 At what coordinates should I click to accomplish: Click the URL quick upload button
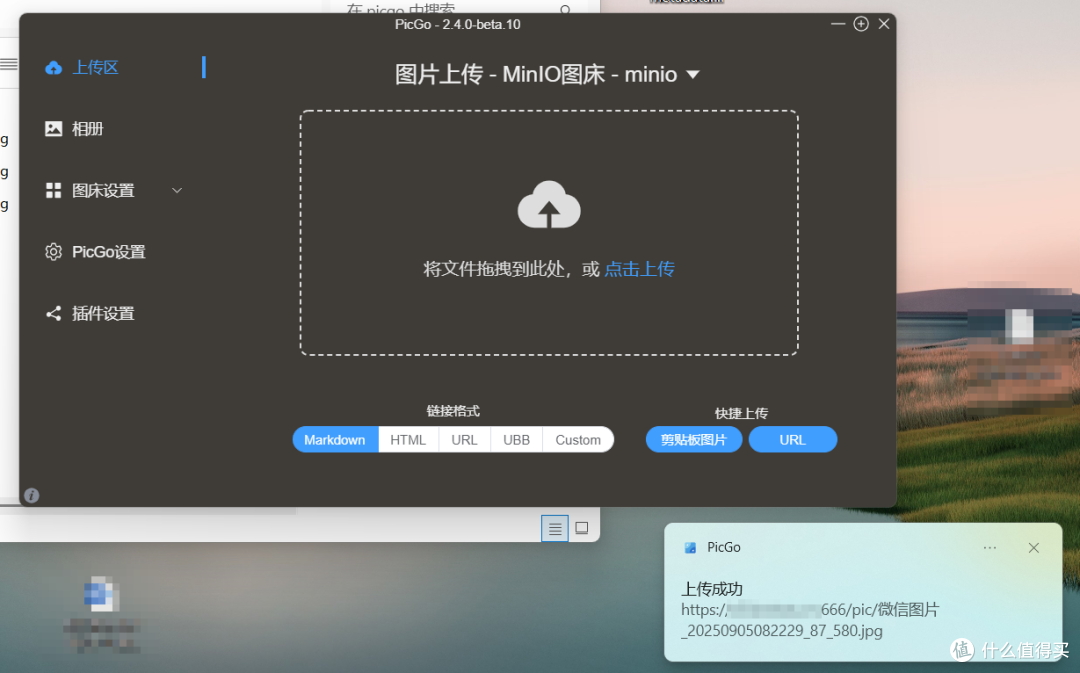(x=793, y=439)
